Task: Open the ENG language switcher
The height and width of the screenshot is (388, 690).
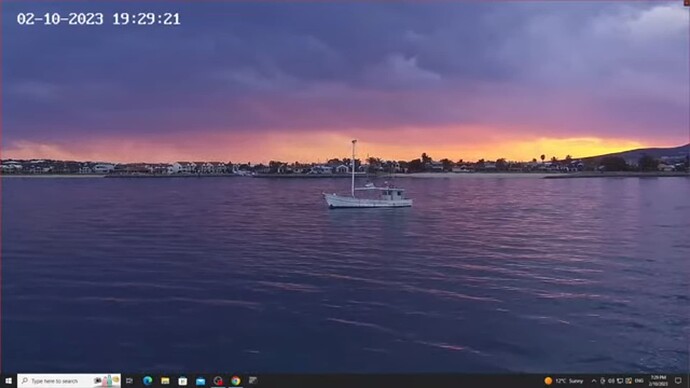Action: click(639, 381)
